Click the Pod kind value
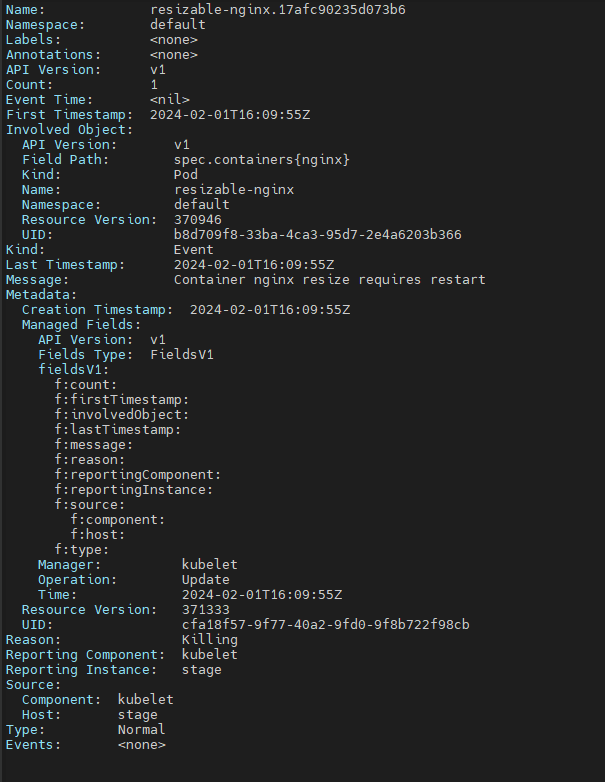 (x=185, y=174)
